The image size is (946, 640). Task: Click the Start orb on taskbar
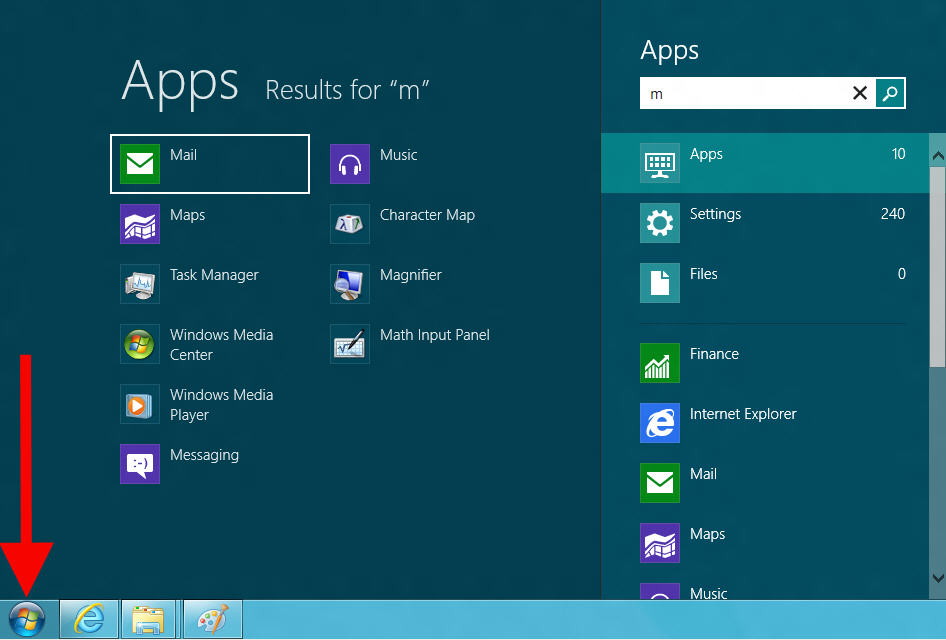tap(27, 619)
